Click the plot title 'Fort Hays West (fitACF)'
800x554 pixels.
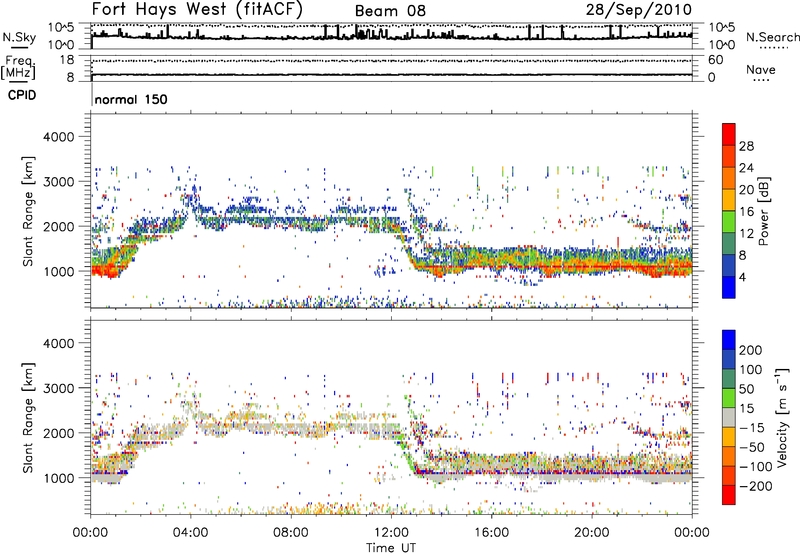(197, 9)
